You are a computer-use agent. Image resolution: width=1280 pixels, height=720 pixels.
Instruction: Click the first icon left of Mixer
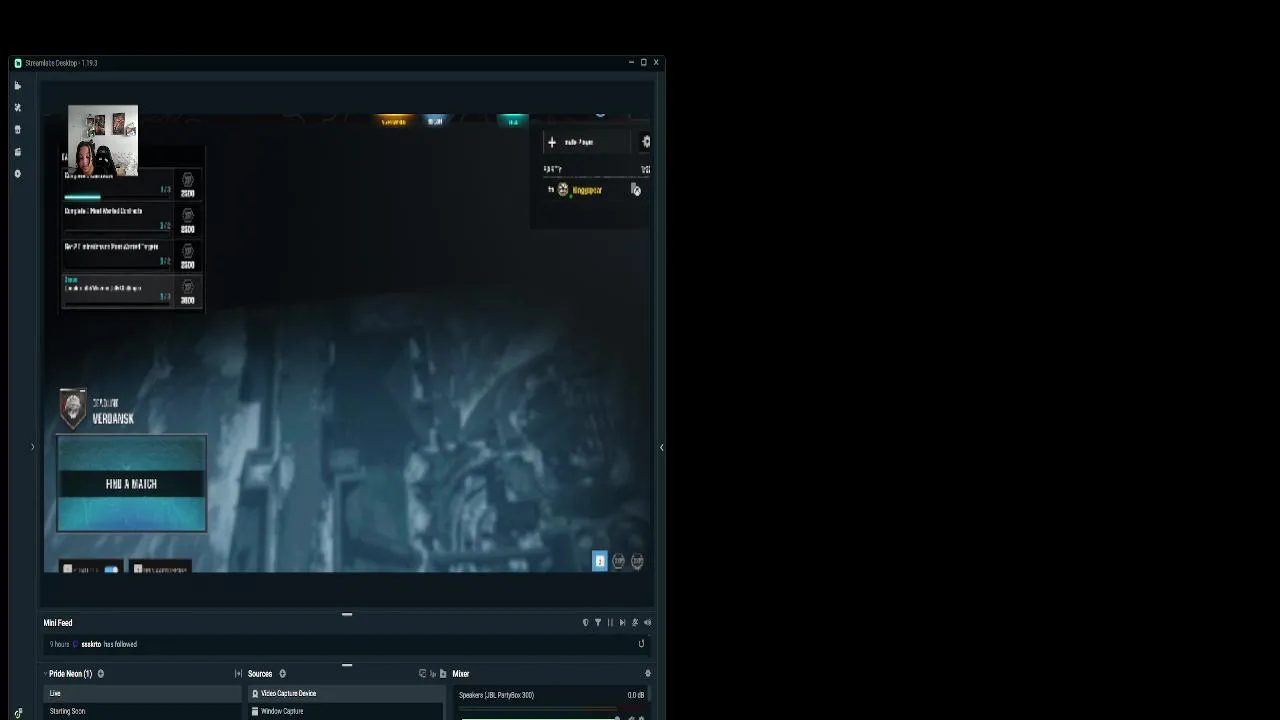423,674
